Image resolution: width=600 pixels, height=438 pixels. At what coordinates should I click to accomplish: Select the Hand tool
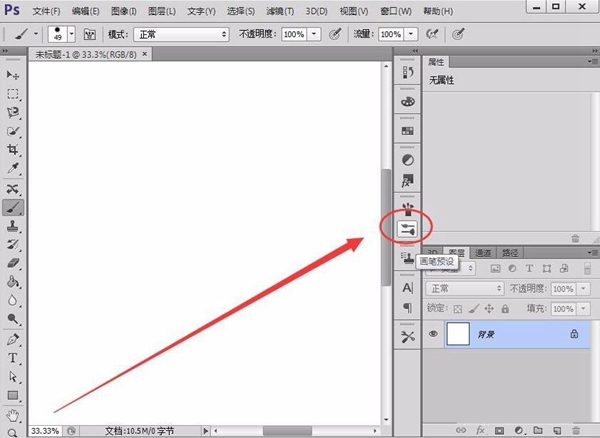pyautogui.click(x=13, y=414)
